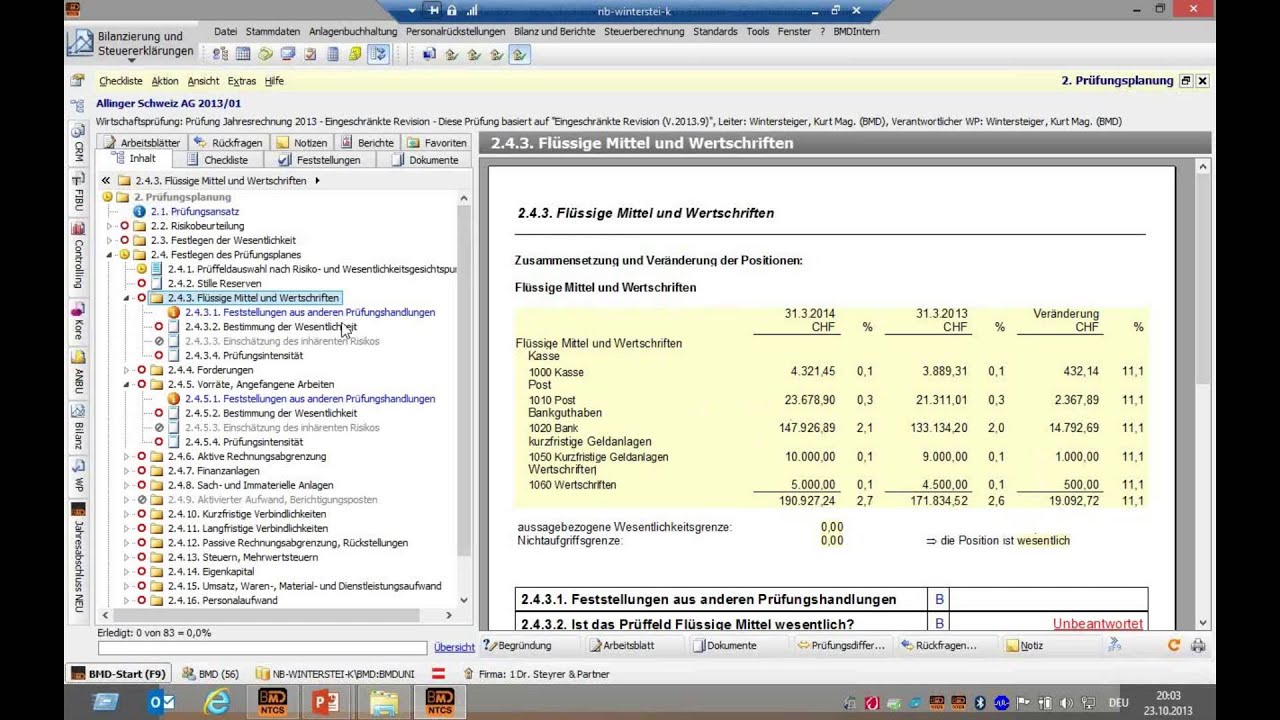Screen dimensions: 1280x720
Task: Expand 2.3. Festlegen der Wesentlichkeit node
Action: (110, 241)
